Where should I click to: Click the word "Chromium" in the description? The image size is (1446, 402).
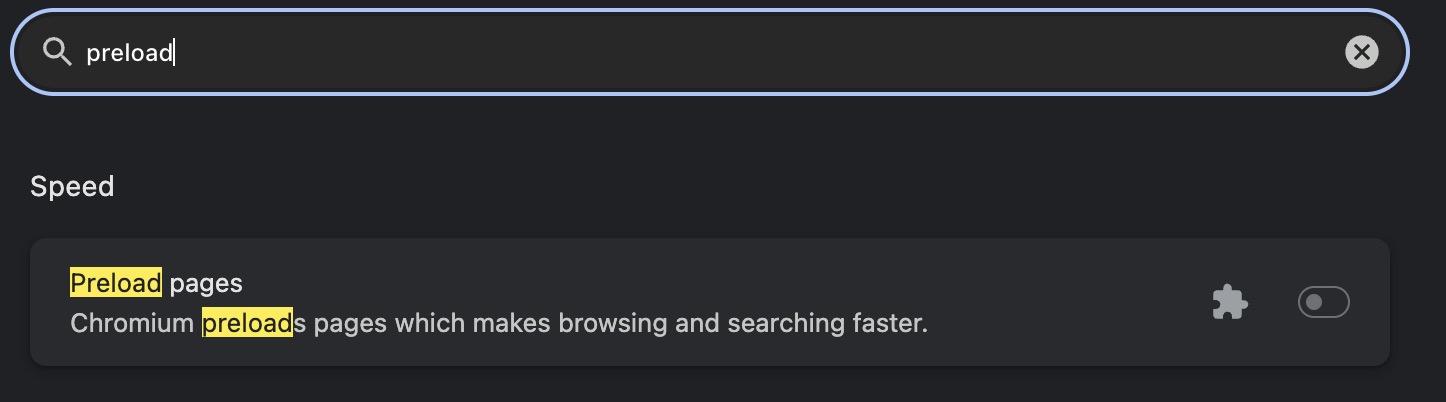pos(133,324)
